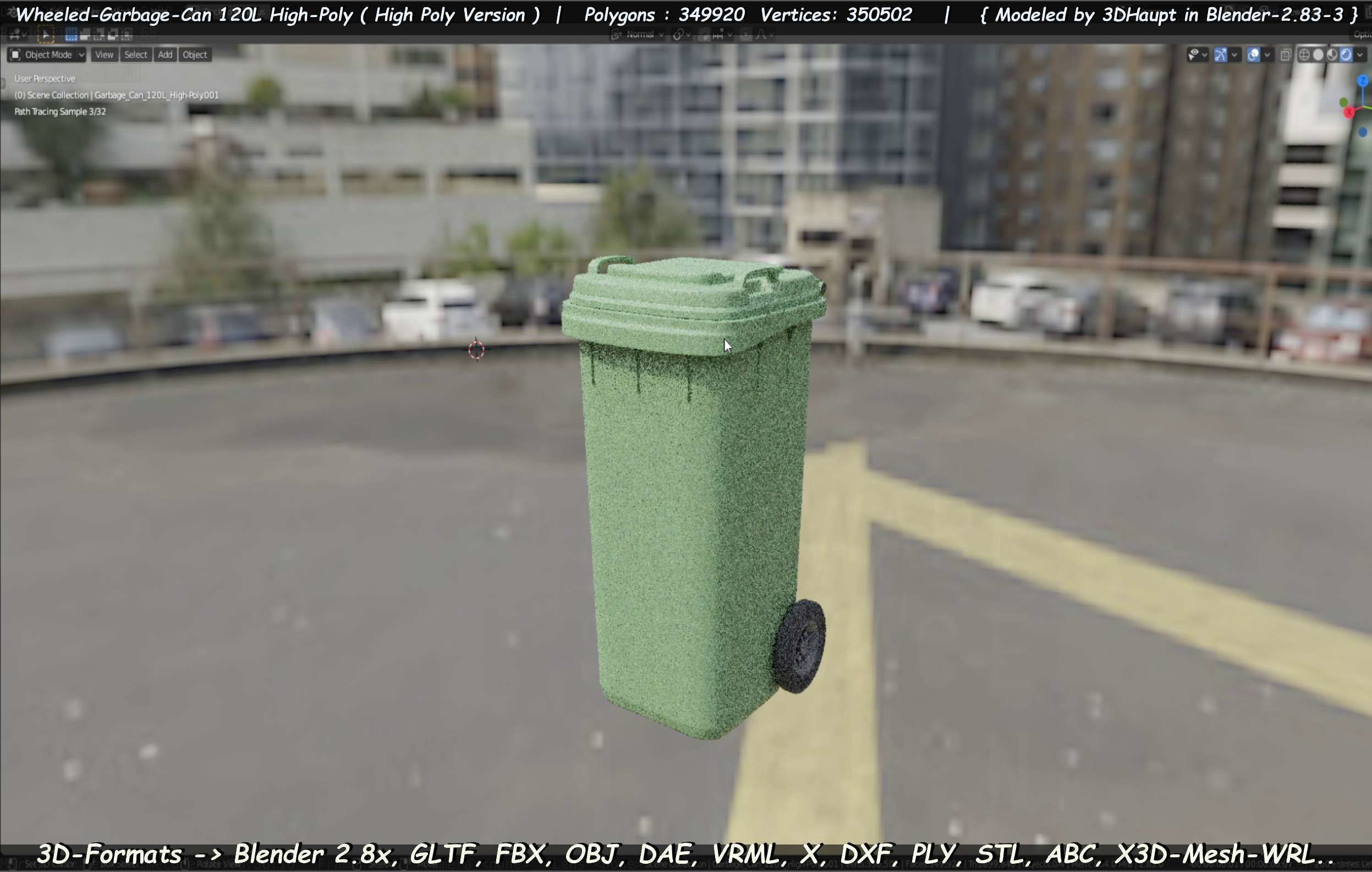The image size is (1372, 872).
Task: Open the Normal transform orientation dropdown
Action: point(638,35)
